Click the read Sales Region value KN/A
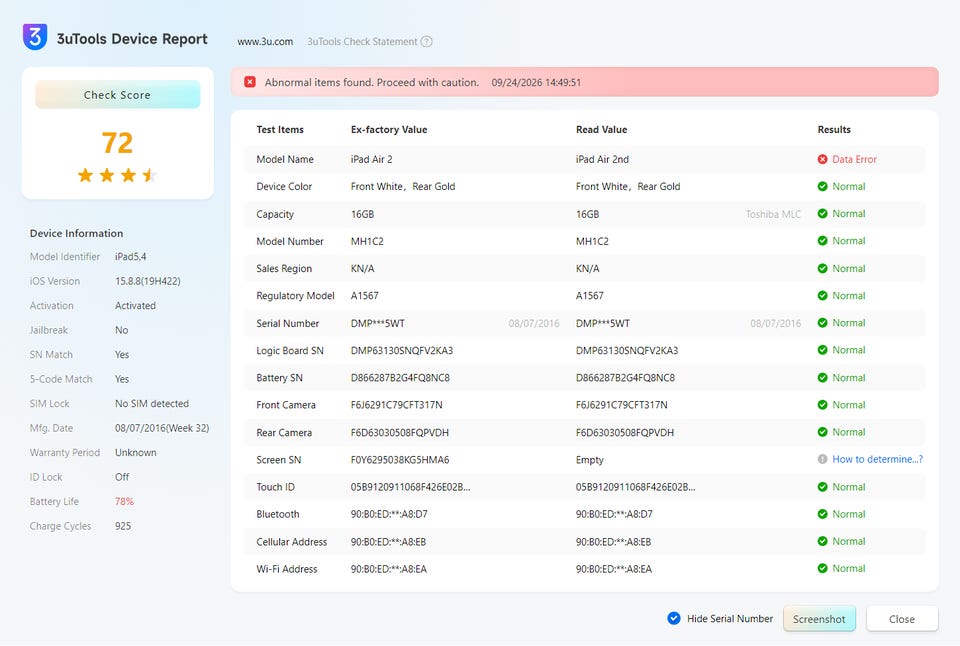 tap(588, 269)
